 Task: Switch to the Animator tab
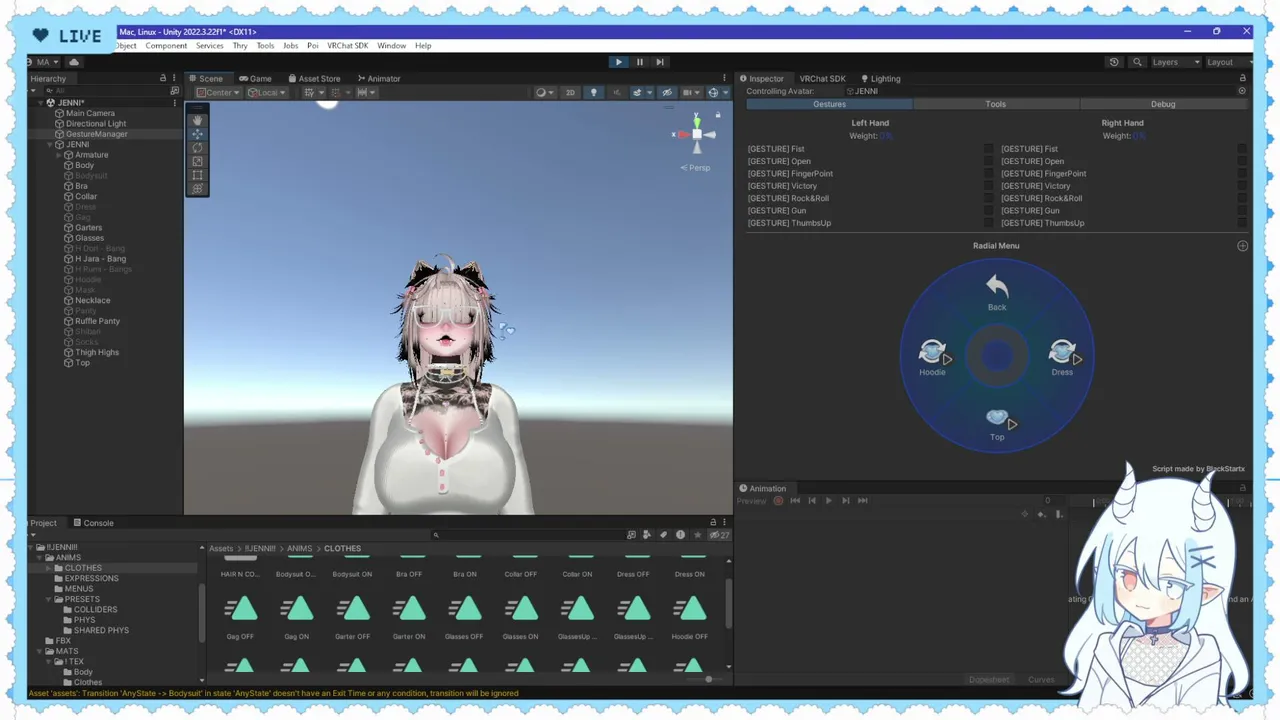tap(378, 79)
